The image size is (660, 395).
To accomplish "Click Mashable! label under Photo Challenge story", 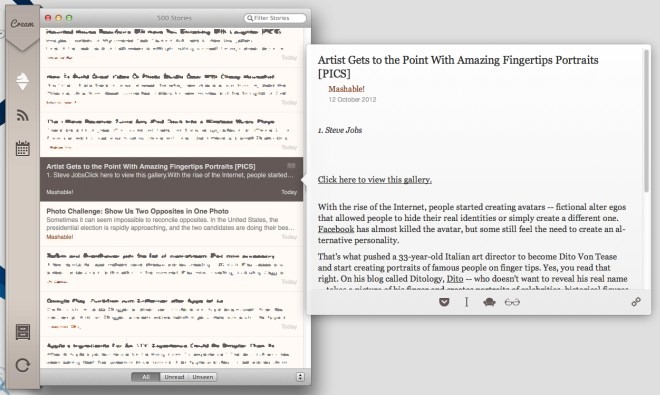I will point(60,237).
